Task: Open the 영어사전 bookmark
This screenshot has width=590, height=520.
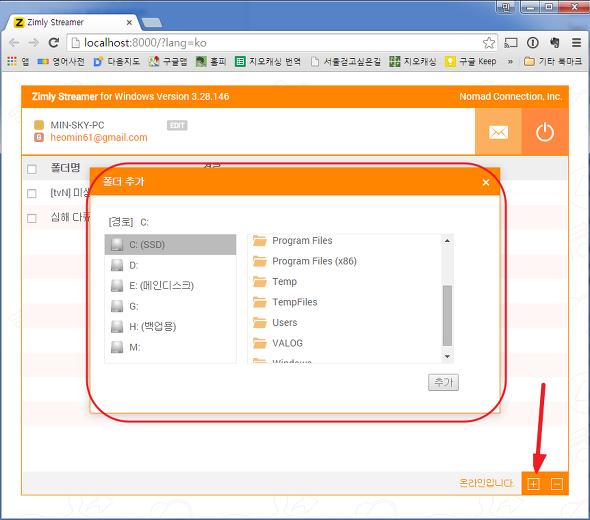Action: point(61,61)
